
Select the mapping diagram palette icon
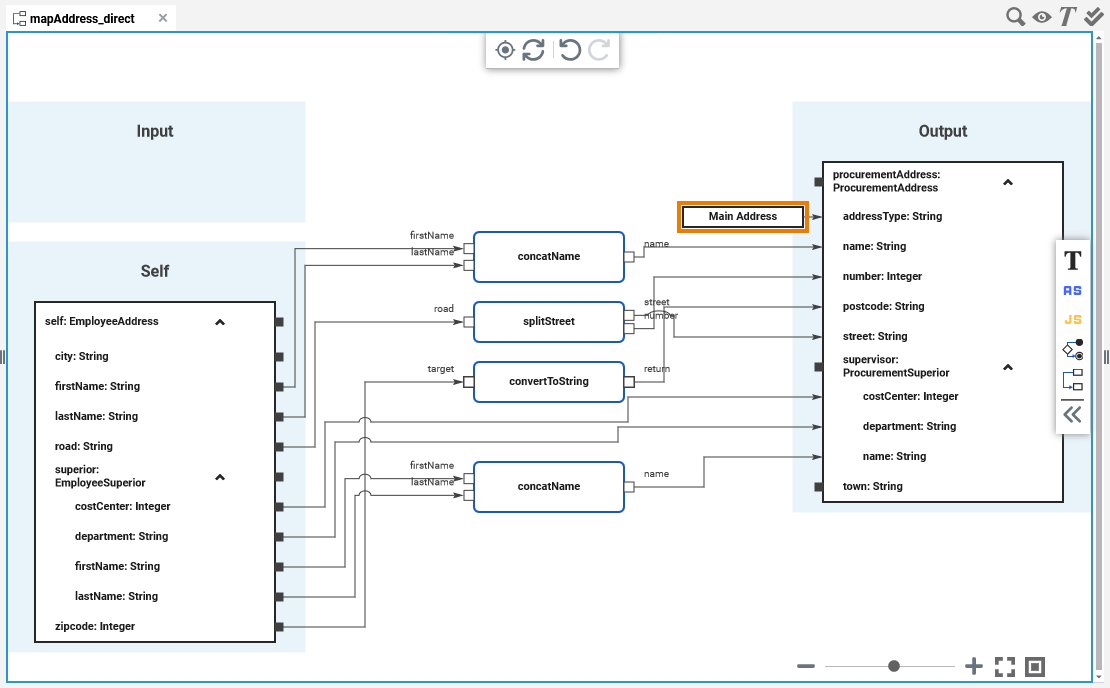1072,380
